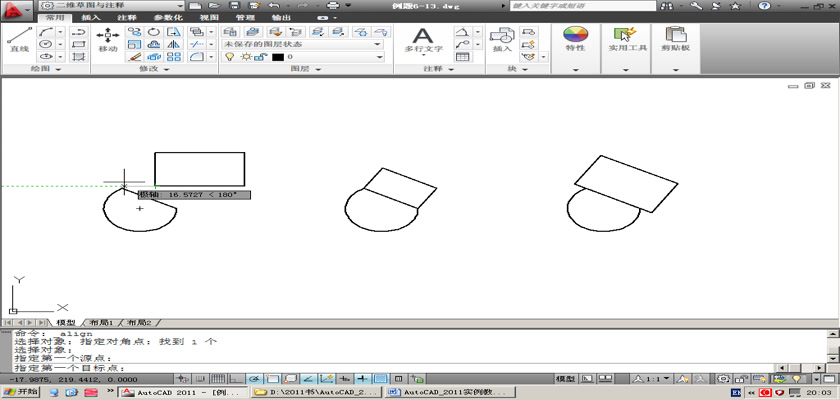Open the layer state dropdown 未保存的图层状态

[303, 44]
